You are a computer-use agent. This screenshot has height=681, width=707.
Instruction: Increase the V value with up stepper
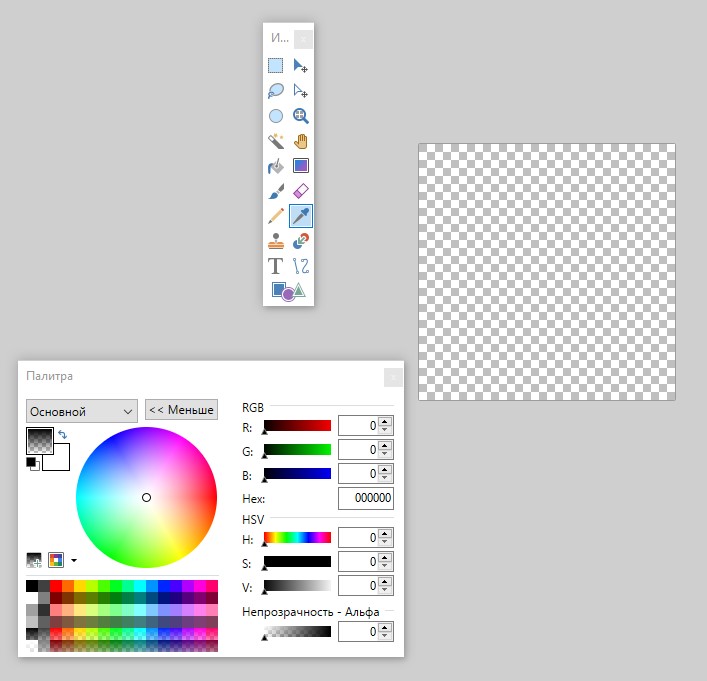tap(385, 581)
